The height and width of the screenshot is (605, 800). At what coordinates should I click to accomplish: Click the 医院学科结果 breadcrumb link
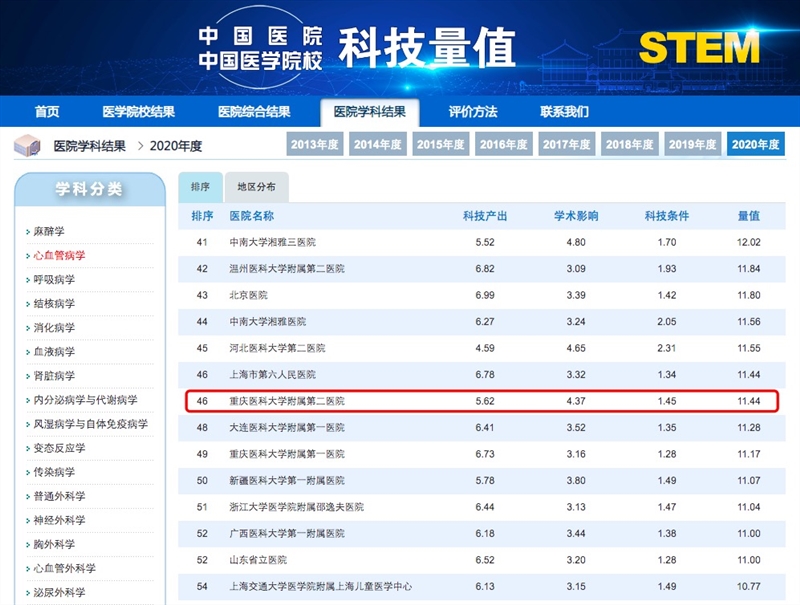pos(90,146)
